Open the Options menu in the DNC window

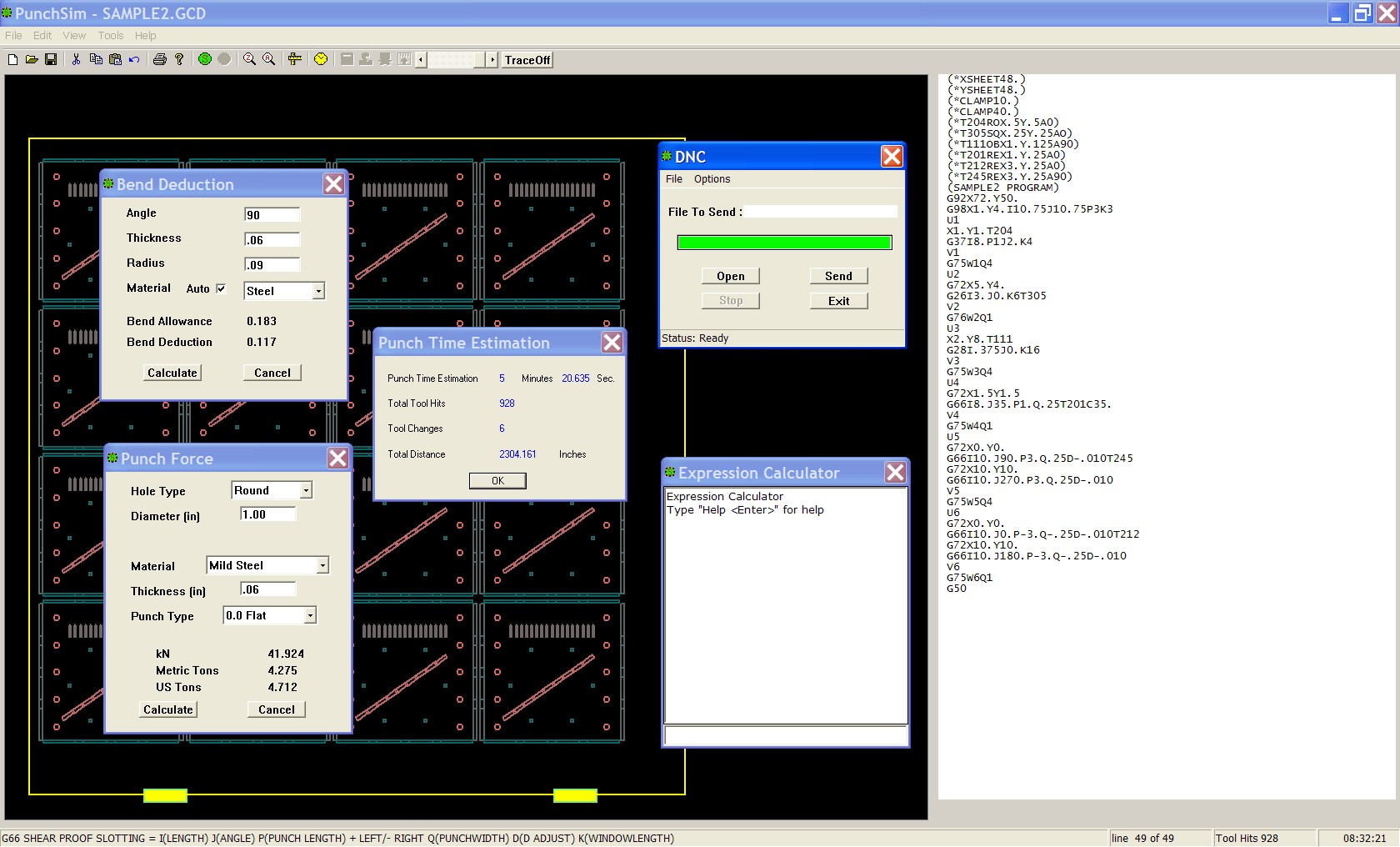pyautogui.click(x=712, y=178)
